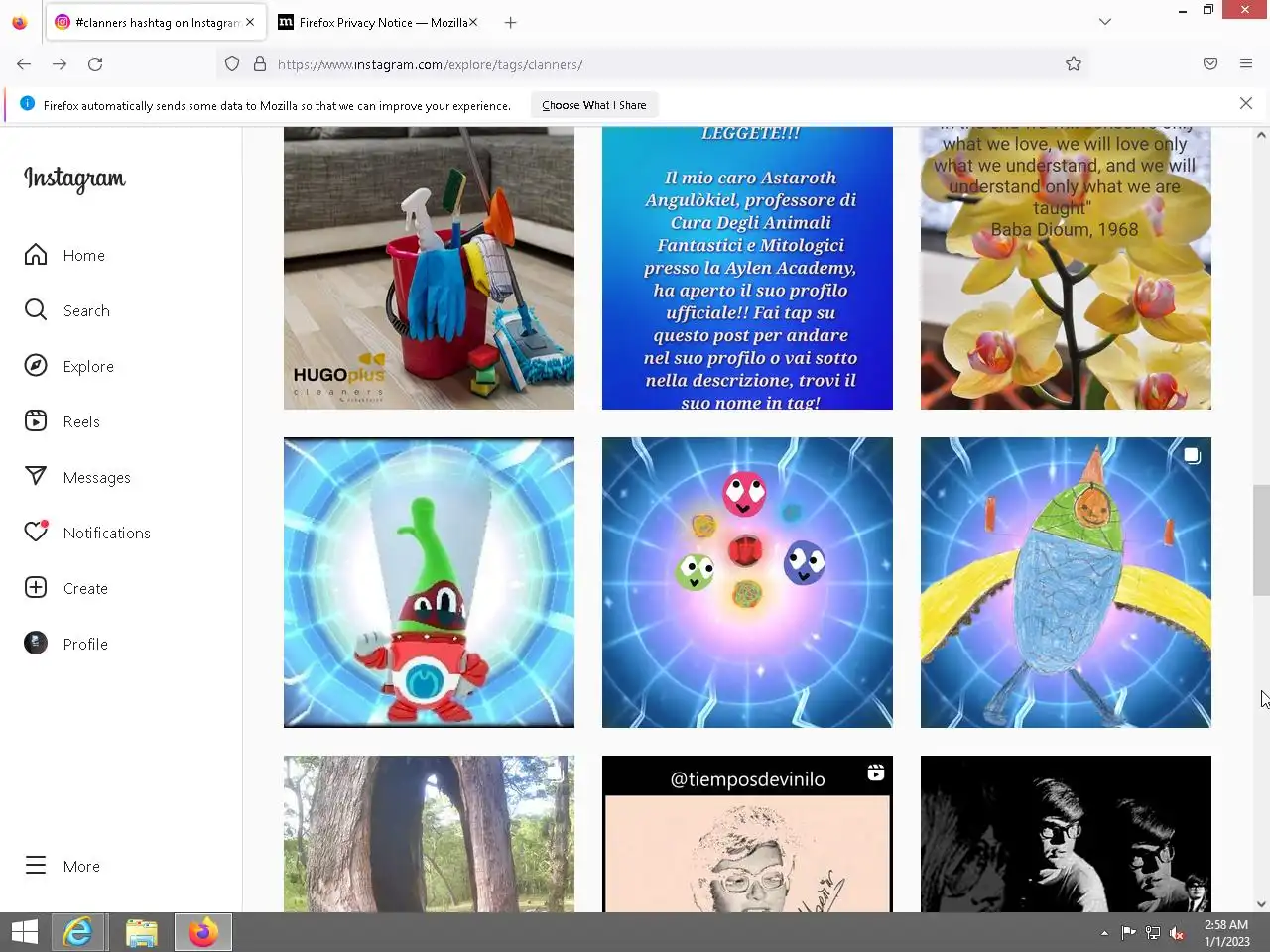Open the colorful blob faces post
1270x952 pixels.
(x=747, y=582)
